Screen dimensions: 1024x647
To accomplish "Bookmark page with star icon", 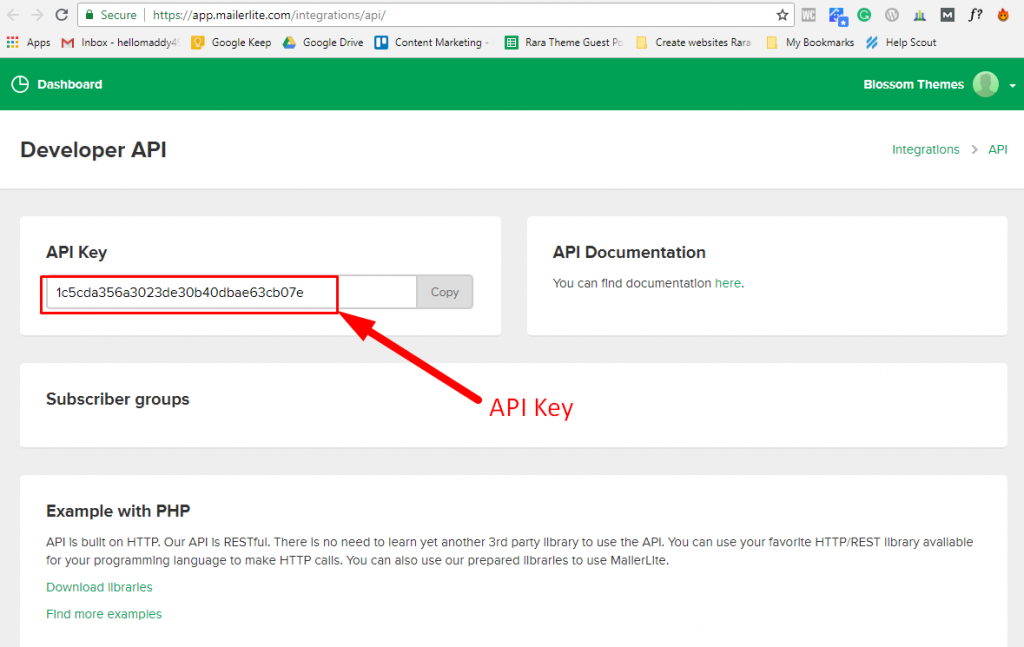I will coord(782,14).
